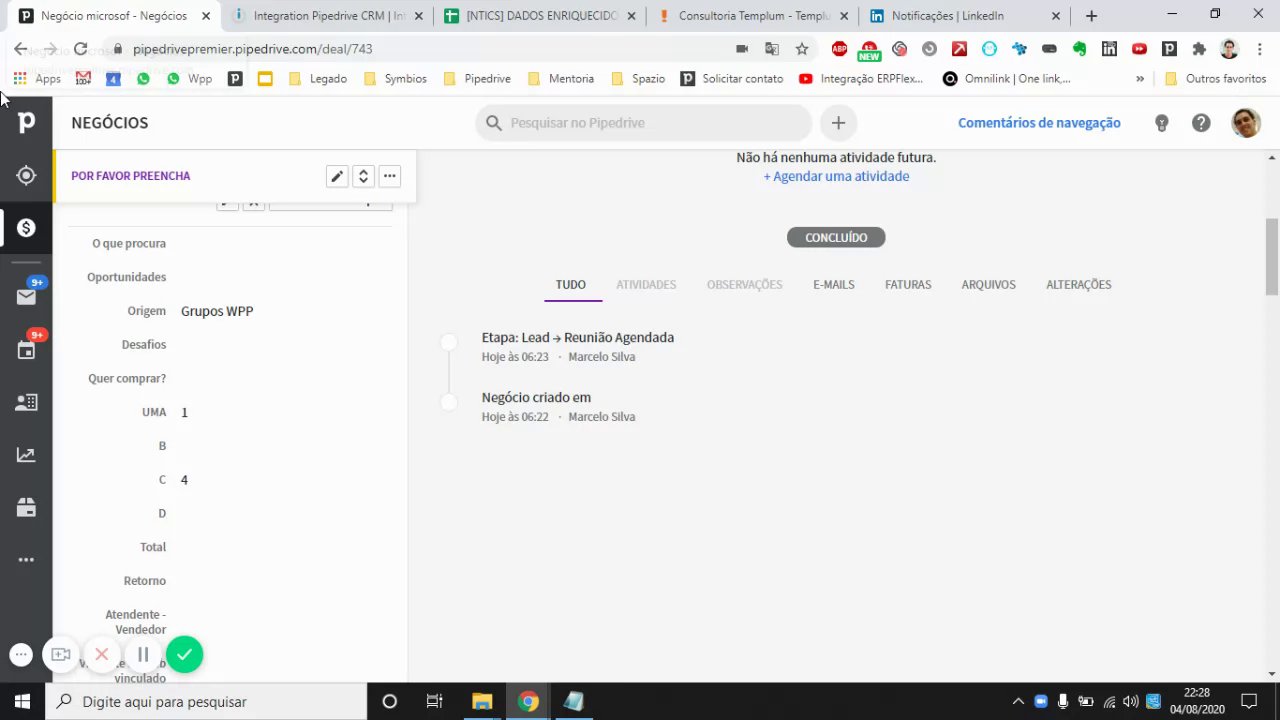This screenshot has height=720, width=1280.
Task: Switch to NTICS DADOS ENRIQUECIDOS browser tab
Action: click(x=540, y=16)
